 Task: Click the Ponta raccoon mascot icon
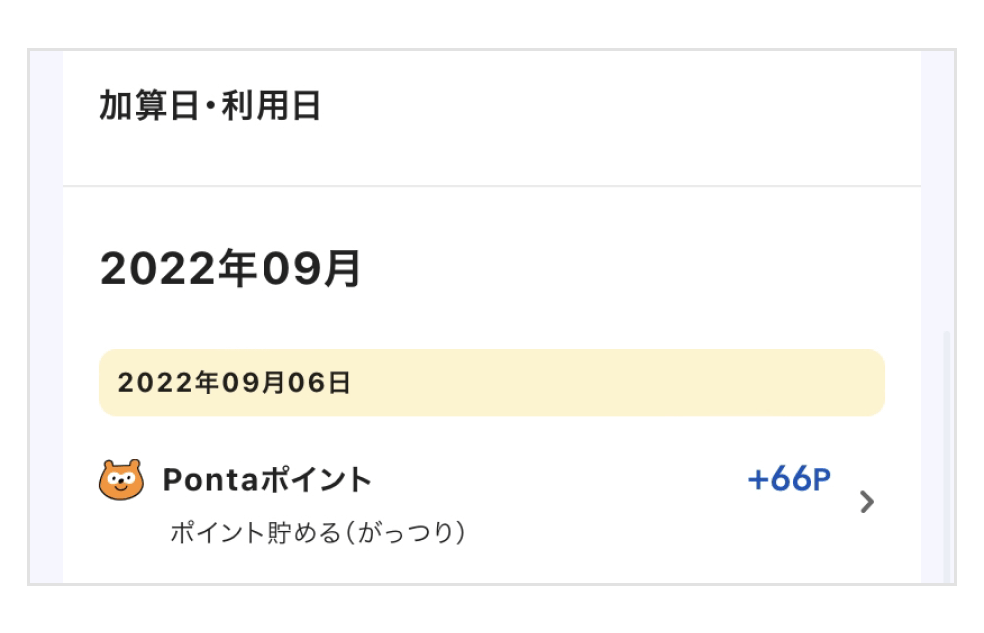pos(121,481)
